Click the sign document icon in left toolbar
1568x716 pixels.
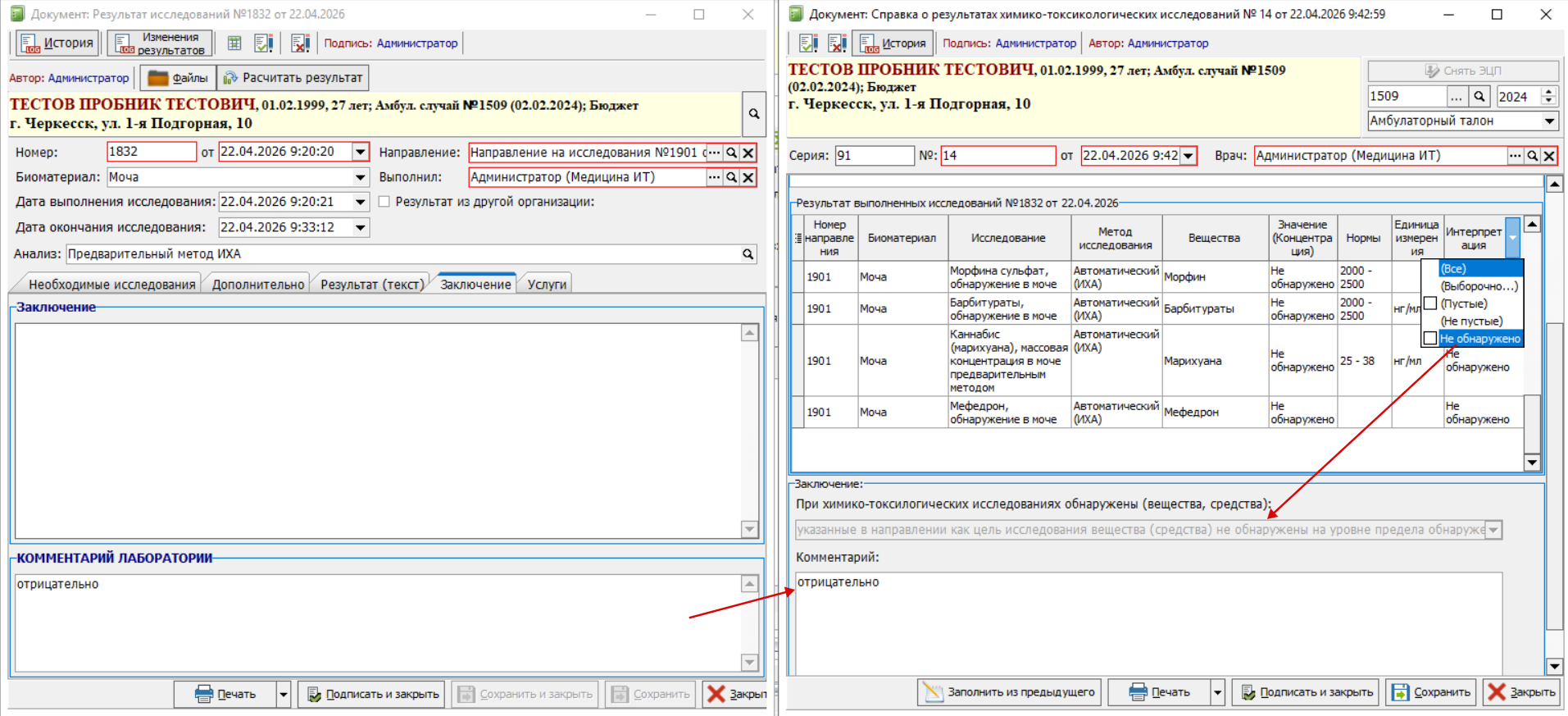[263, 43]
